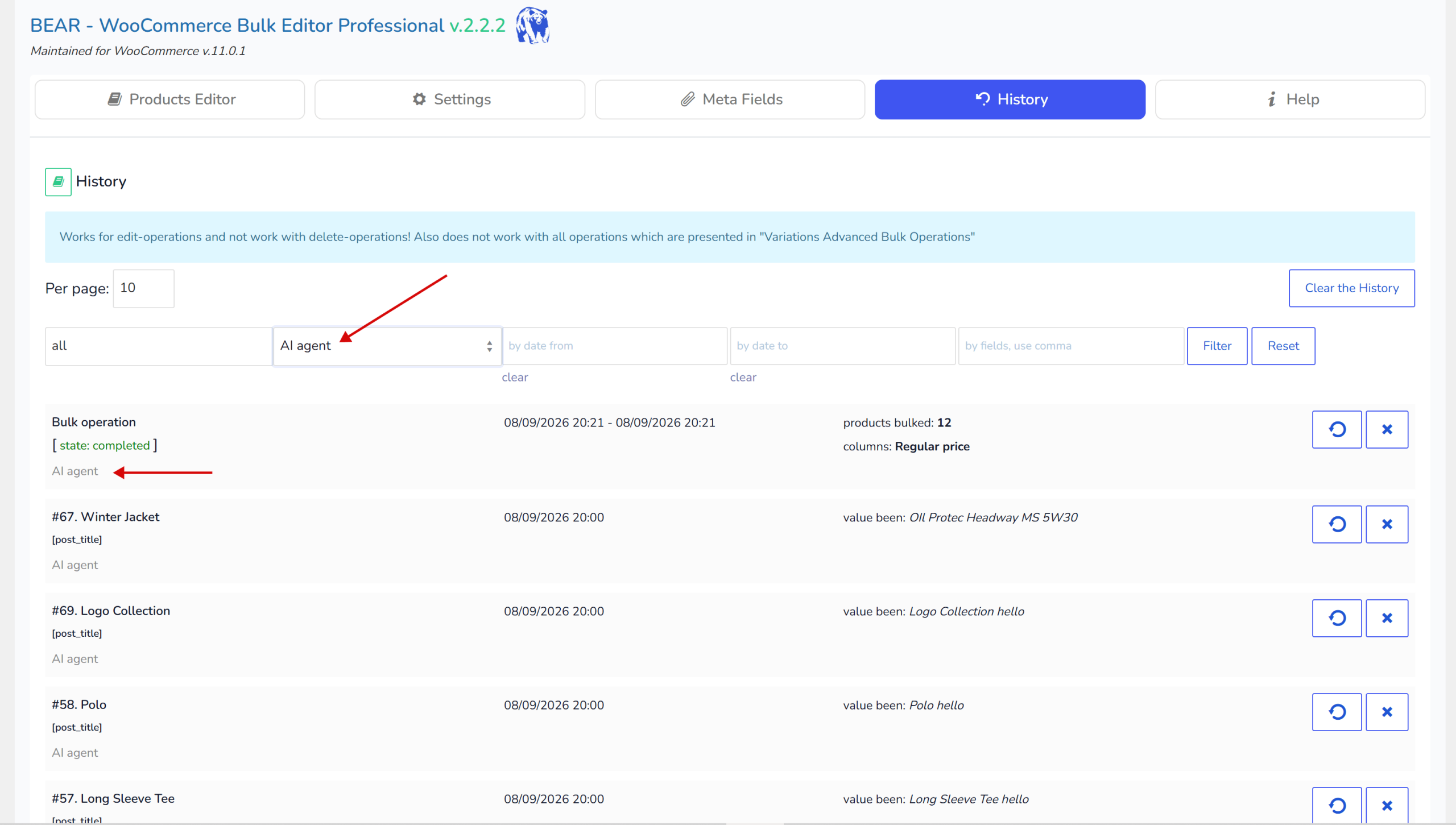1456x825 pixels.
Task: Open the AI agent author dropdown
Action: click(x=387, y=346)
